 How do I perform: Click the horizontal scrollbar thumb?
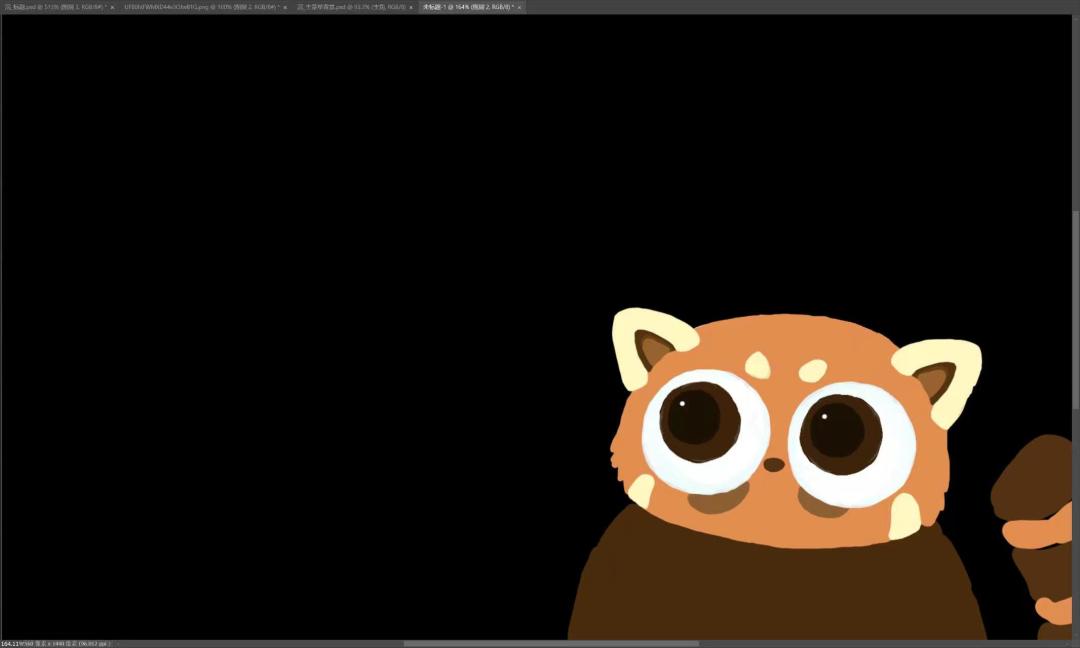[551, 644]
